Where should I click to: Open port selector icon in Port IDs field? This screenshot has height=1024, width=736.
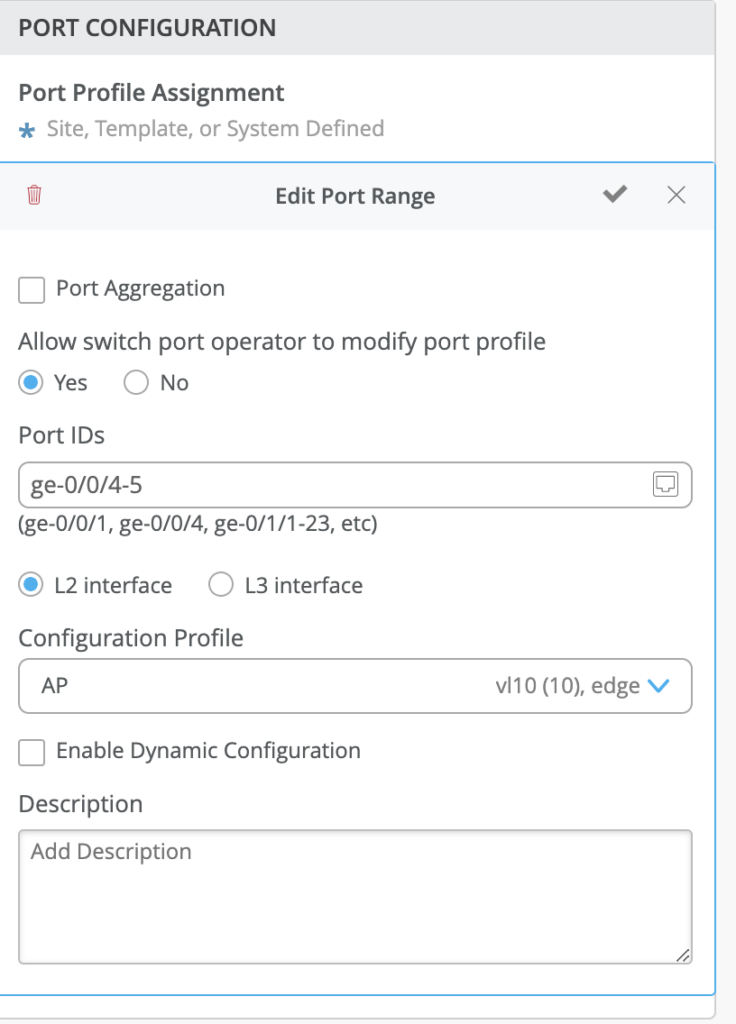665,485
